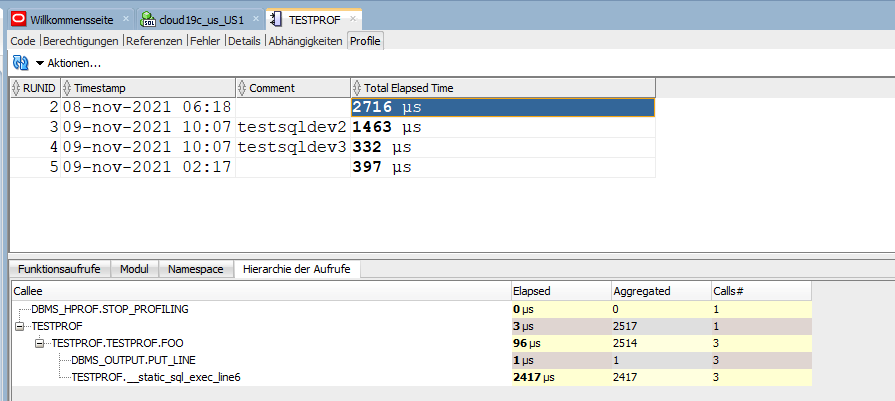
Task: Click the sort icon in the Timestamp header
Action: (x=67, y=88)
